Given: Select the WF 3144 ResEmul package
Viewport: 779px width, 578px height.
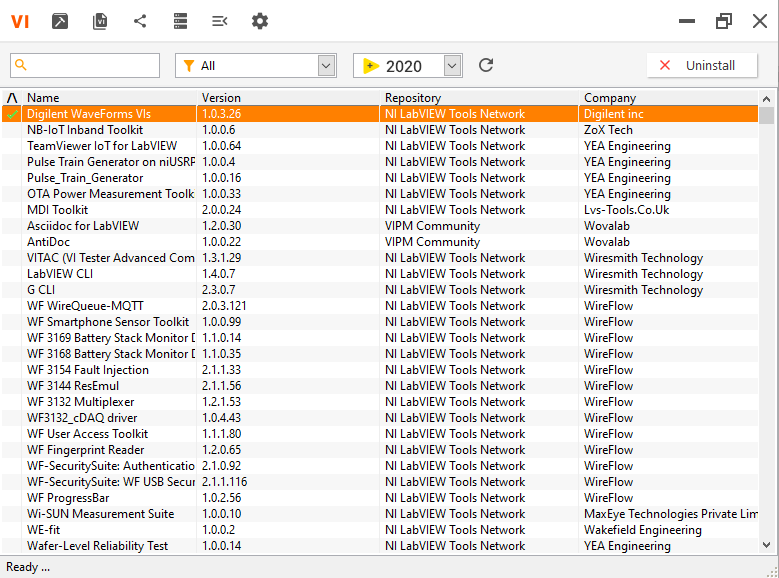Looking at the screenshot, I should click(x=380, y=386).
